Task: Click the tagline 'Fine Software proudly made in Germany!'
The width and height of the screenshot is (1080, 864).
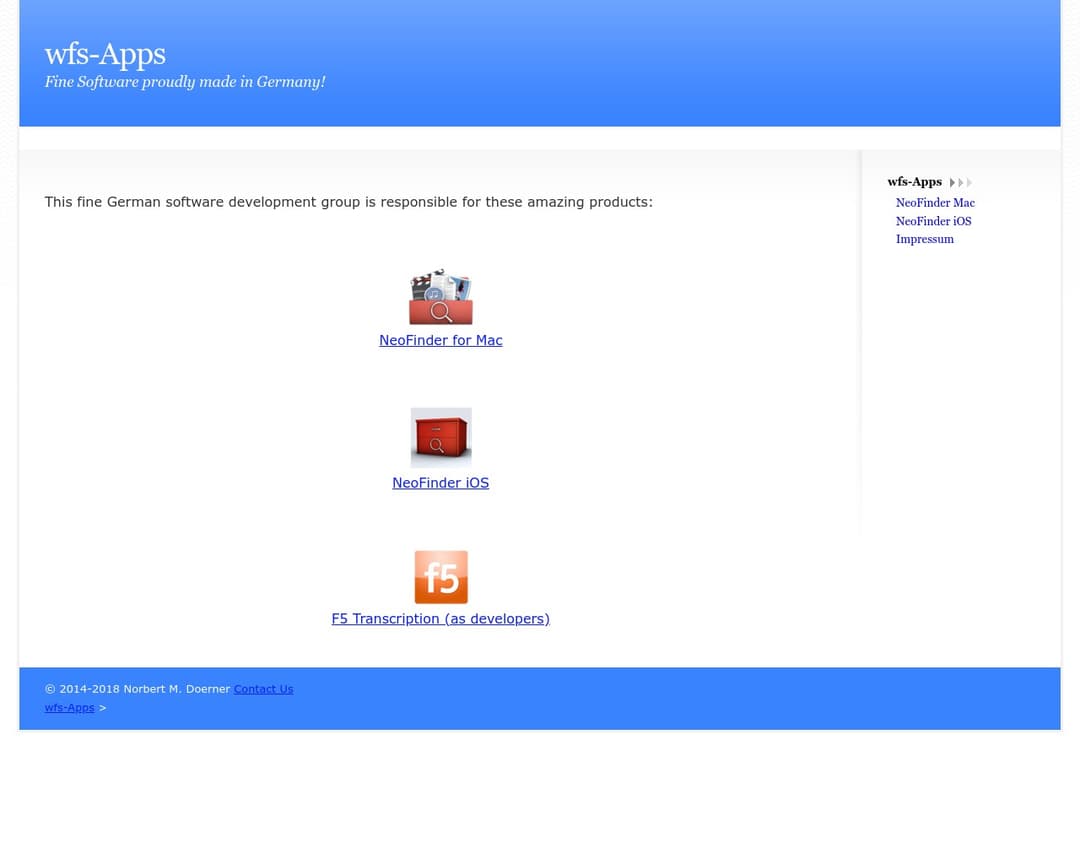Action: pos(185,82)
